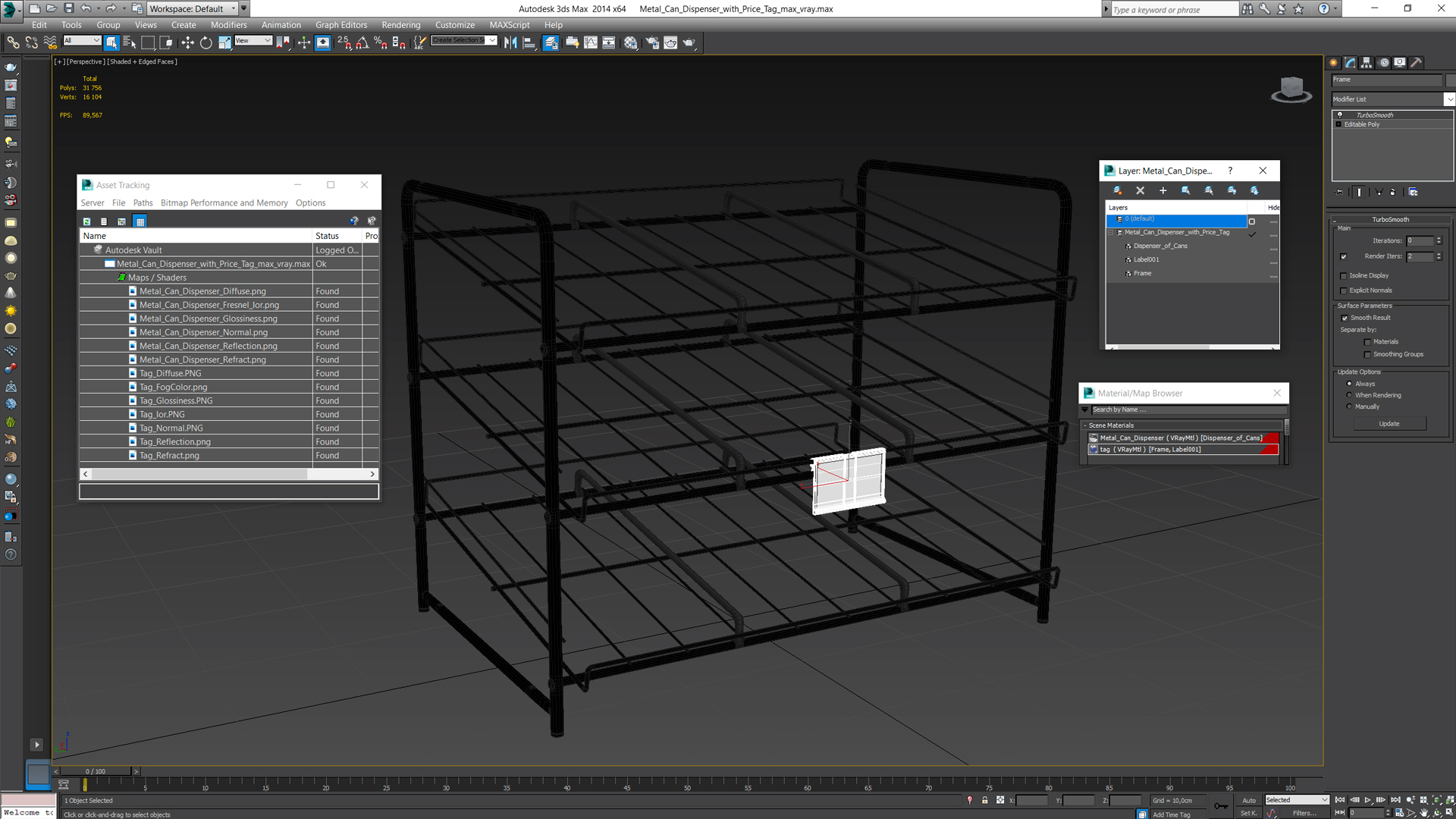Open the reference coordinate View dropdown

tap(253, 41)
